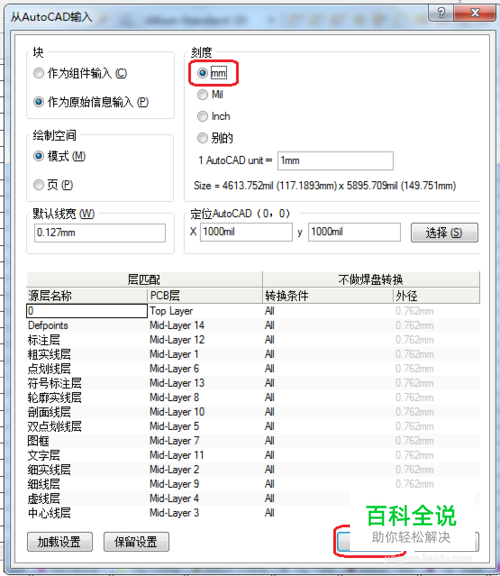
Task: Click the 1 AutoCAD unit input field
Action: [335, 161]
